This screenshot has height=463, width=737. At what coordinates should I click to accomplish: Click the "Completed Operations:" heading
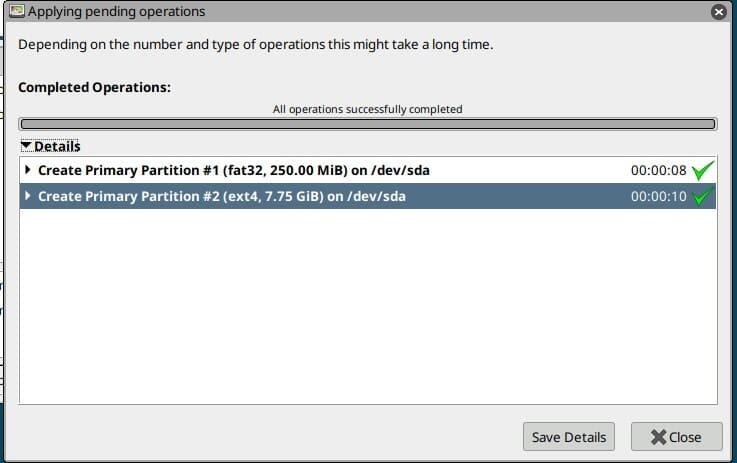point(95,87)
